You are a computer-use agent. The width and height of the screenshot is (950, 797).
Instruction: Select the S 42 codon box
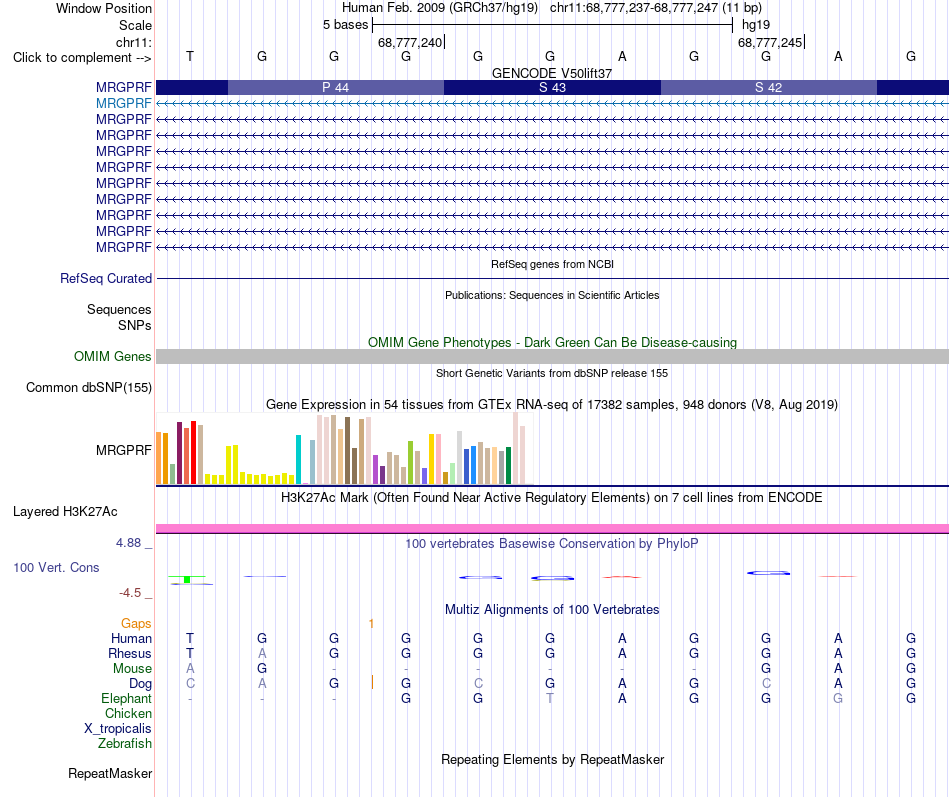pyautogui.click(x=768, y=87)
